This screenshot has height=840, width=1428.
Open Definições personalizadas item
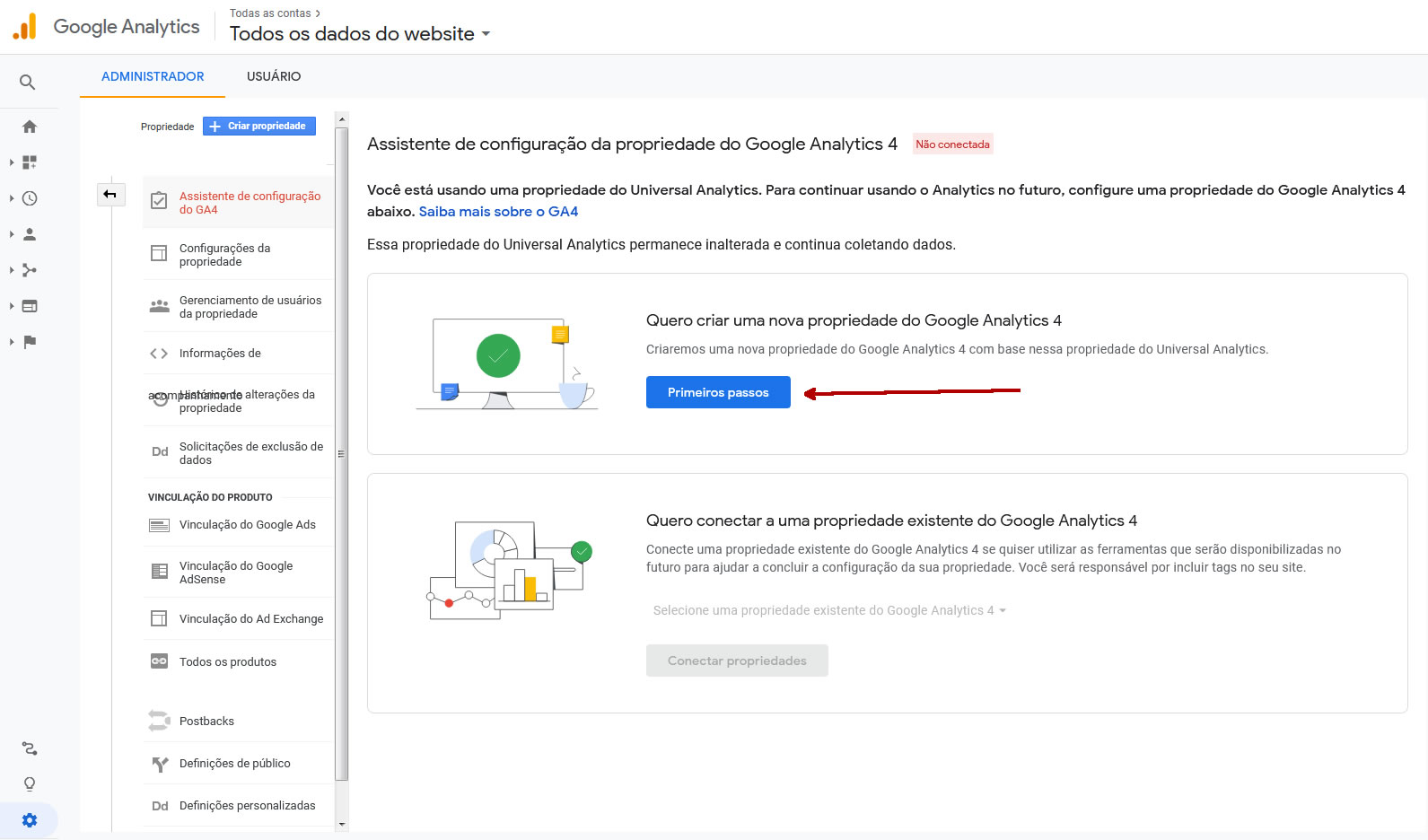(239, 806)
